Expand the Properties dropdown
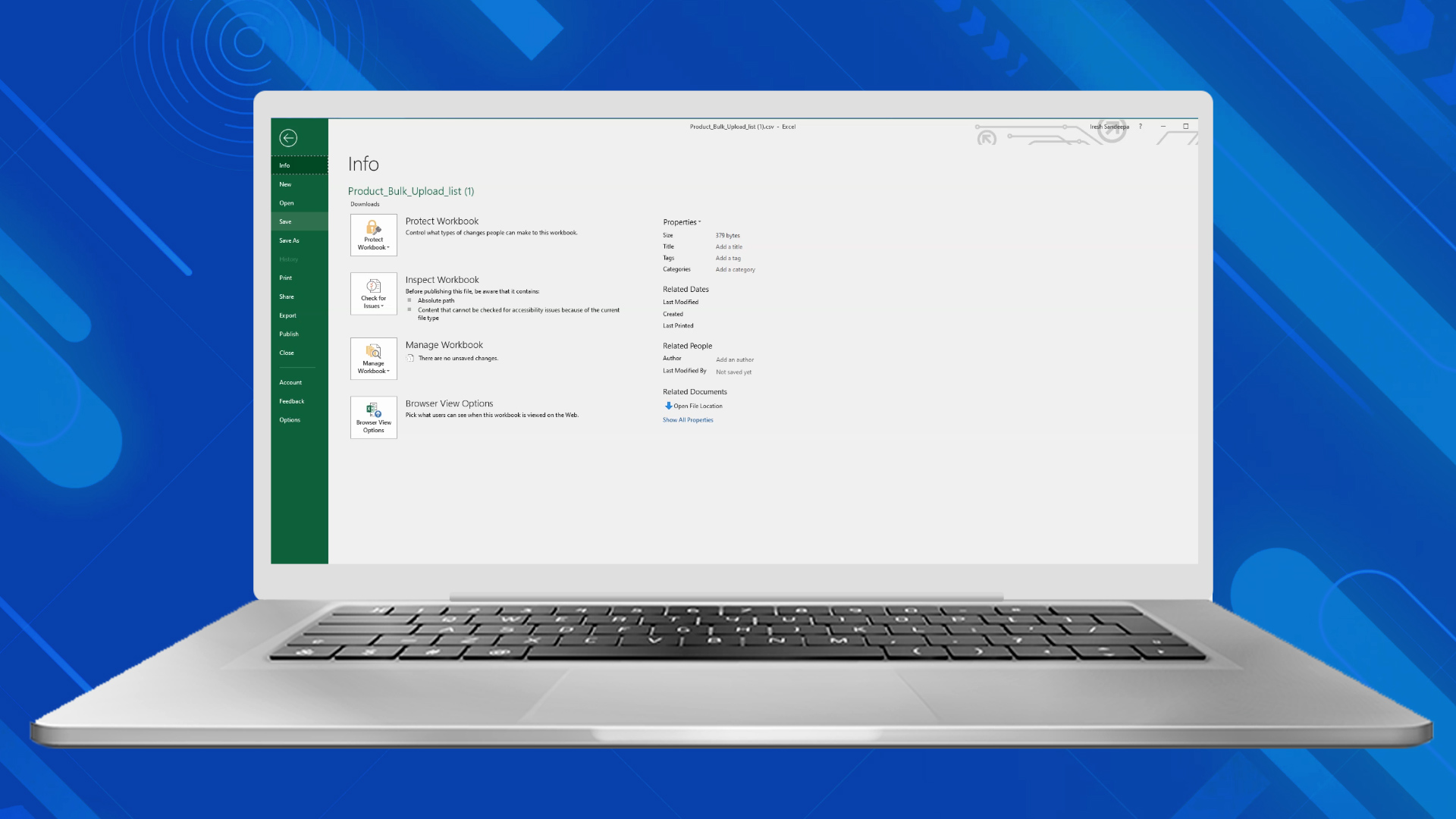The image size is (1456, 819). point(682,222)
